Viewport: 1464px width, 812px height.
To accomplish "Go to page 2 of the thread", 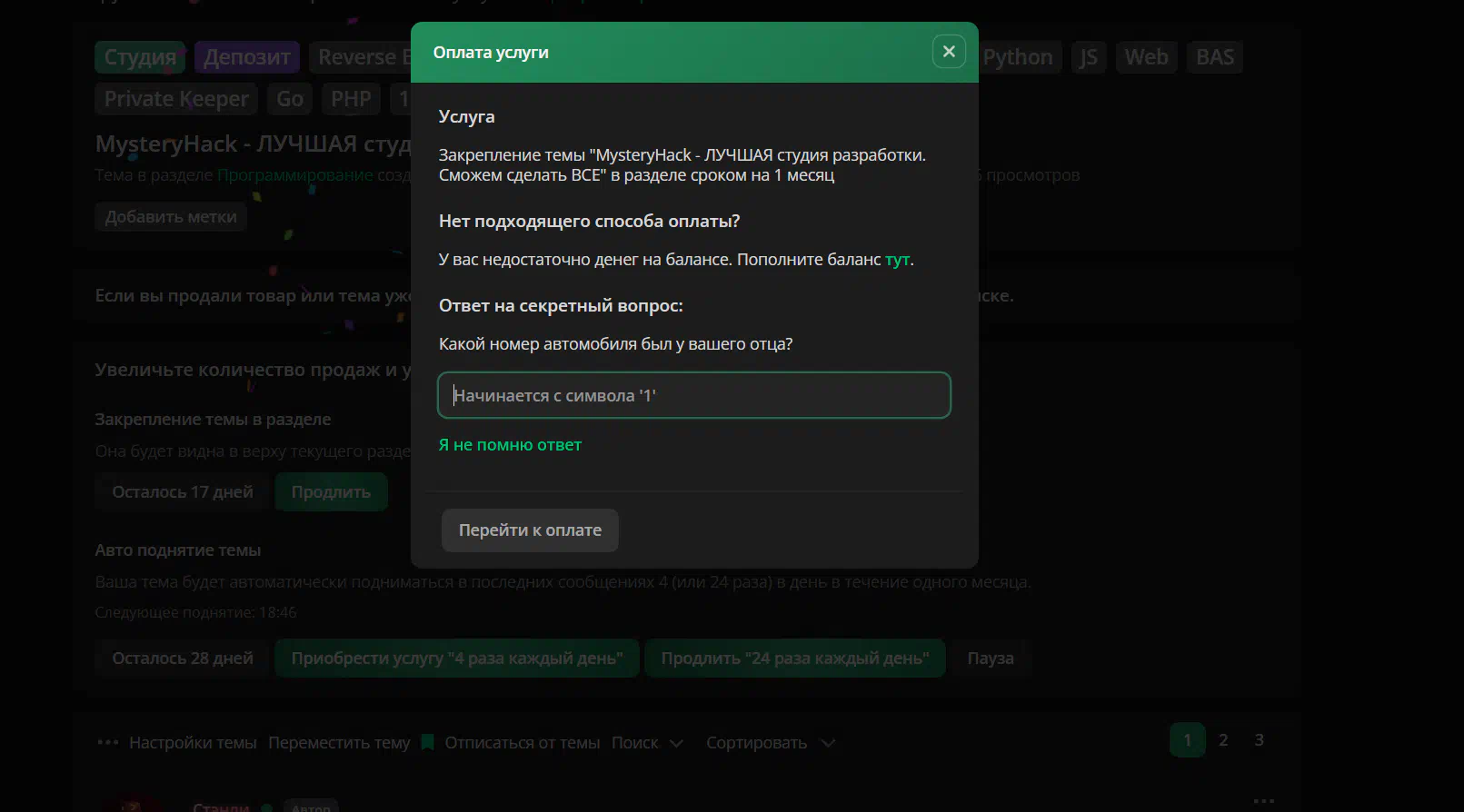I will (1223, 740).
